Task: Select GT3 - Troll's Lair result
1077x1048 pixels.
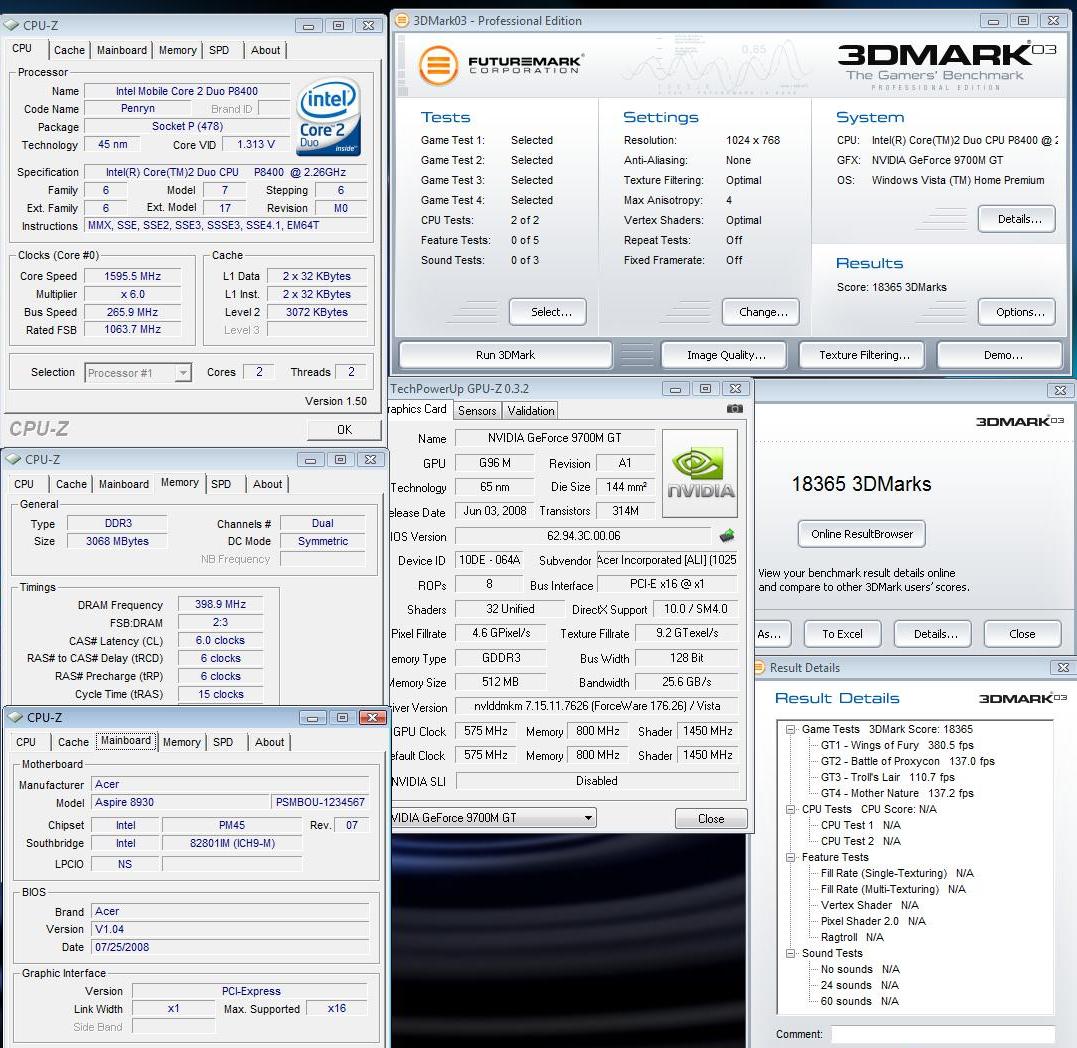Action: 887,777
